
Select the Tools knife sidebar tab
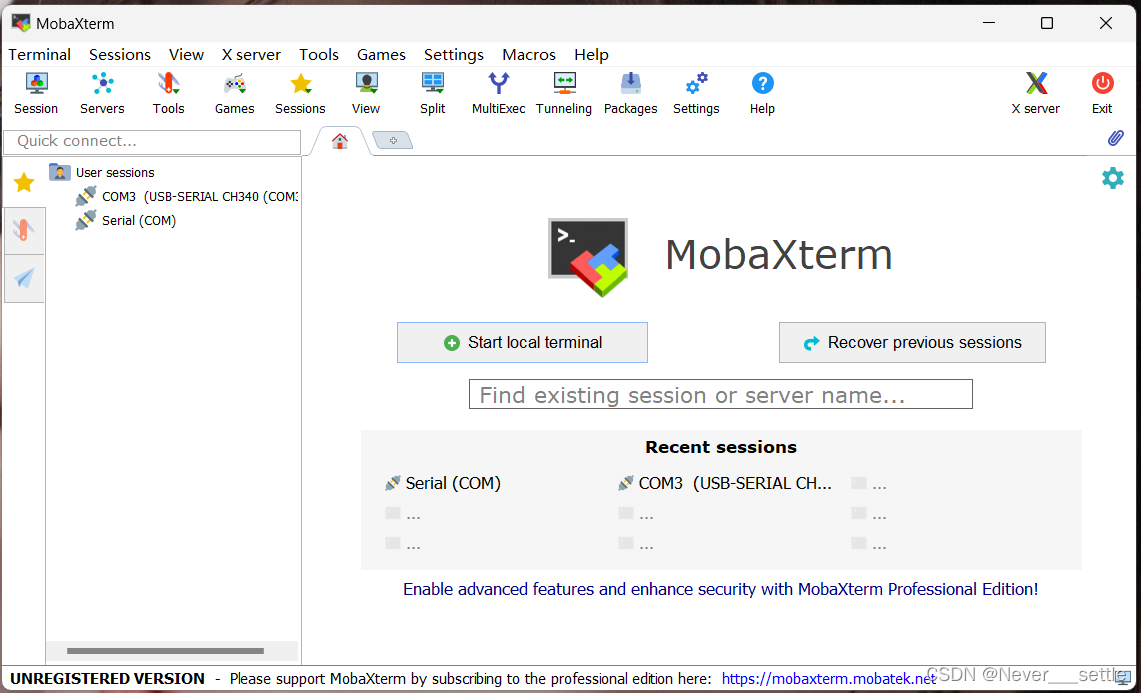tap(24, 231)
